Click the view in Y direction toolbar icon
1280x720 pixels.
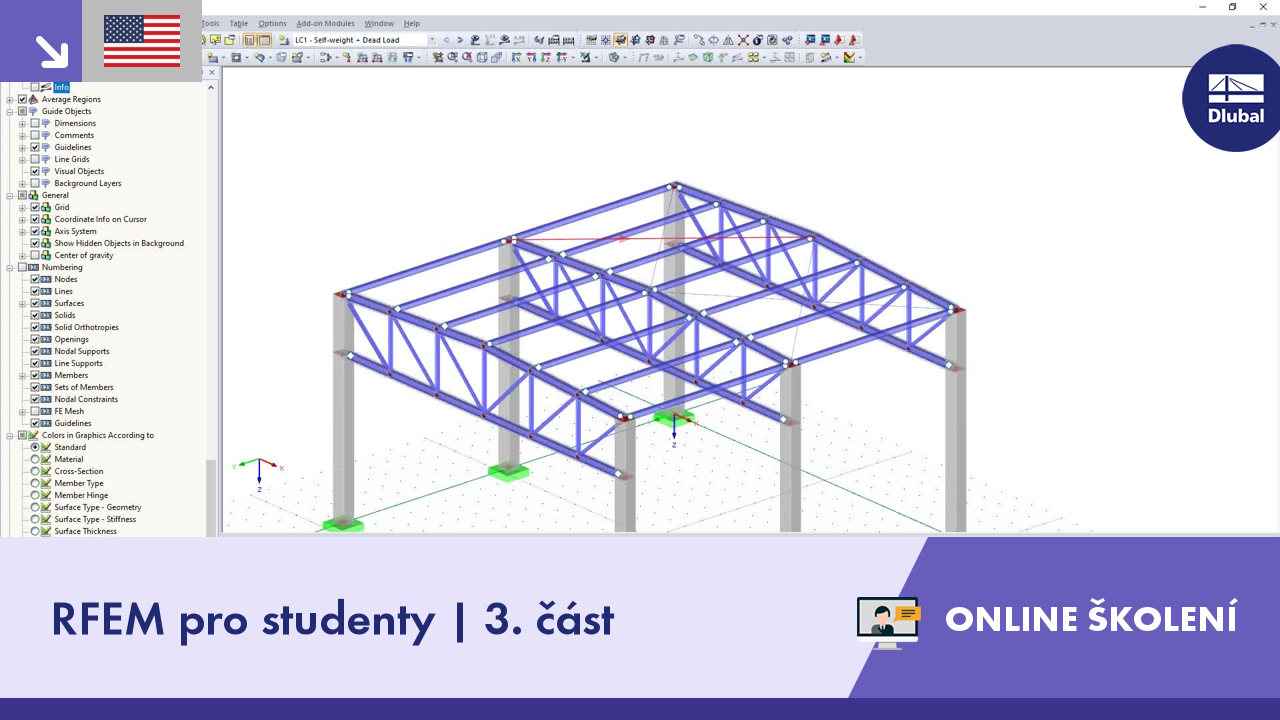tap(531, 58)
